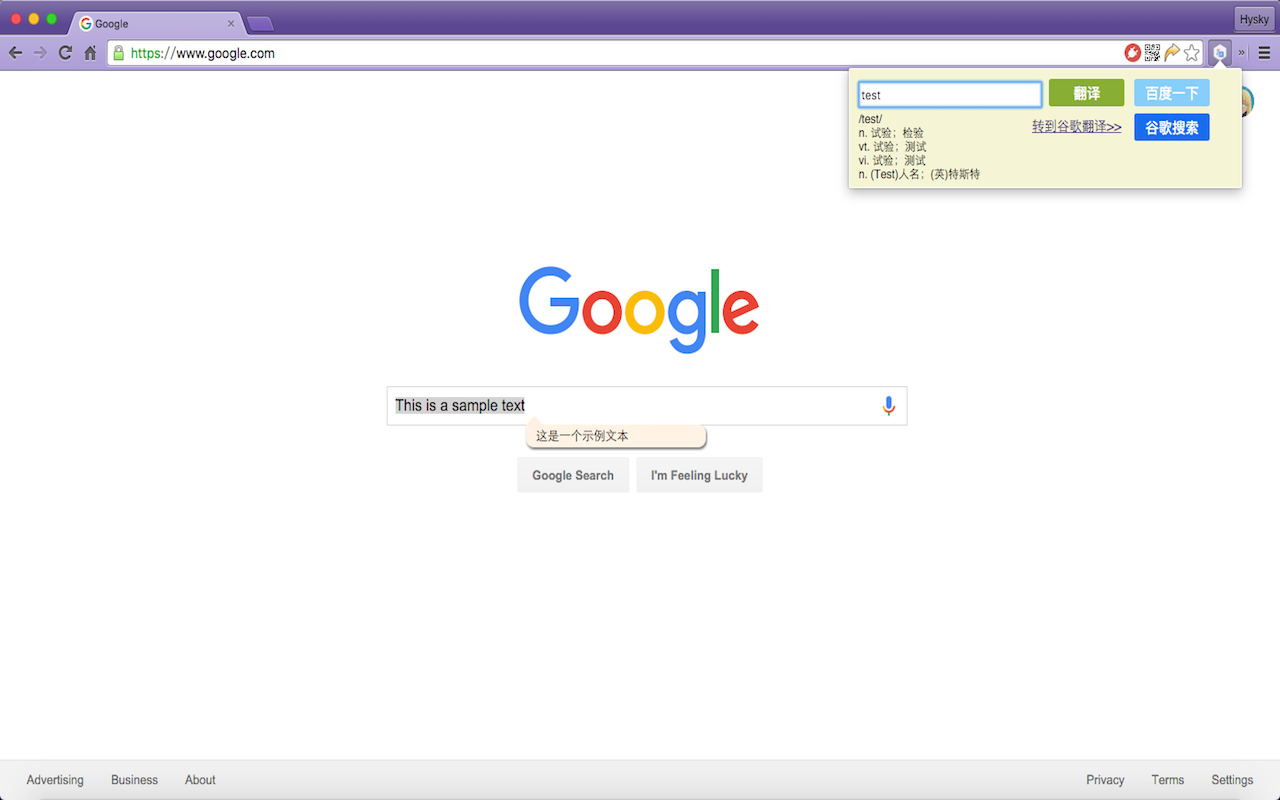This screenshot has width=1280, height=800.
Task: Click the I'm Feeling Lucky button
Action: [699, 475]
